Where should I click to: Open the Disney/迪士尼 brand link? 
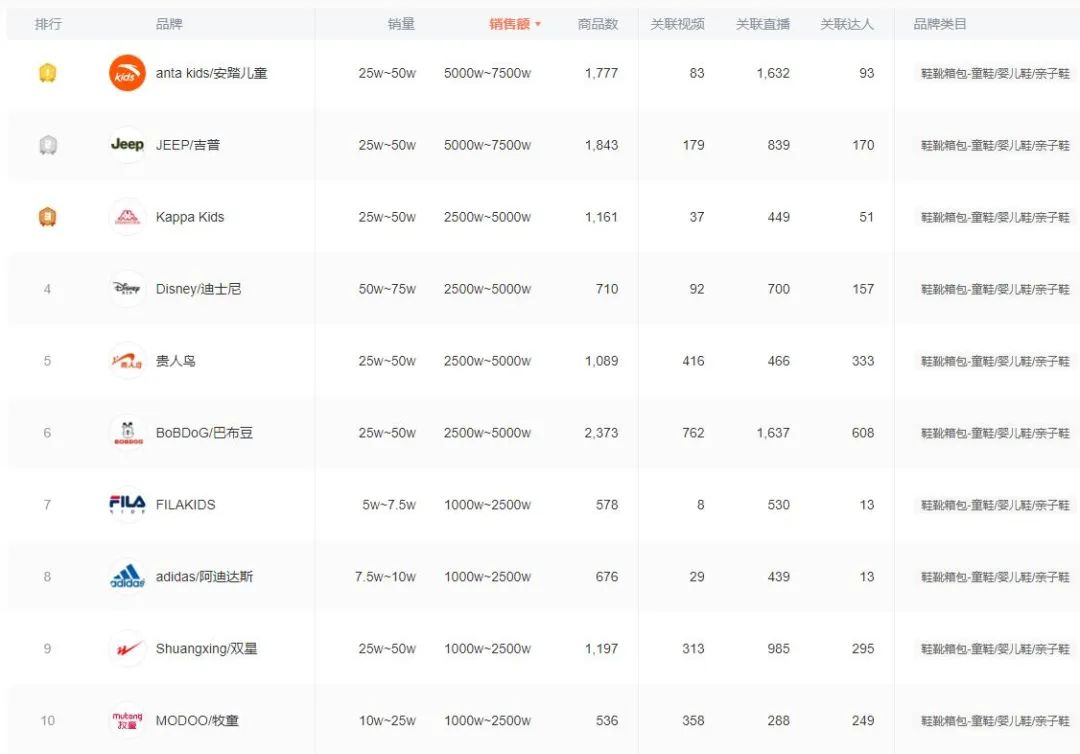coord(198,289)
